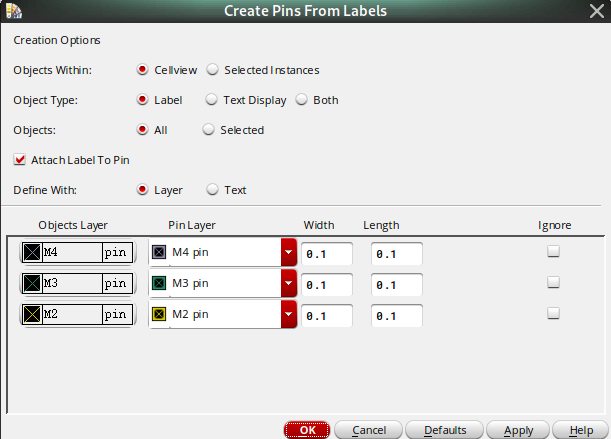This screenshot has height=439, width=611.
Task: Click the M2 objects layer swatch icon
Action: tap(32, 315)
